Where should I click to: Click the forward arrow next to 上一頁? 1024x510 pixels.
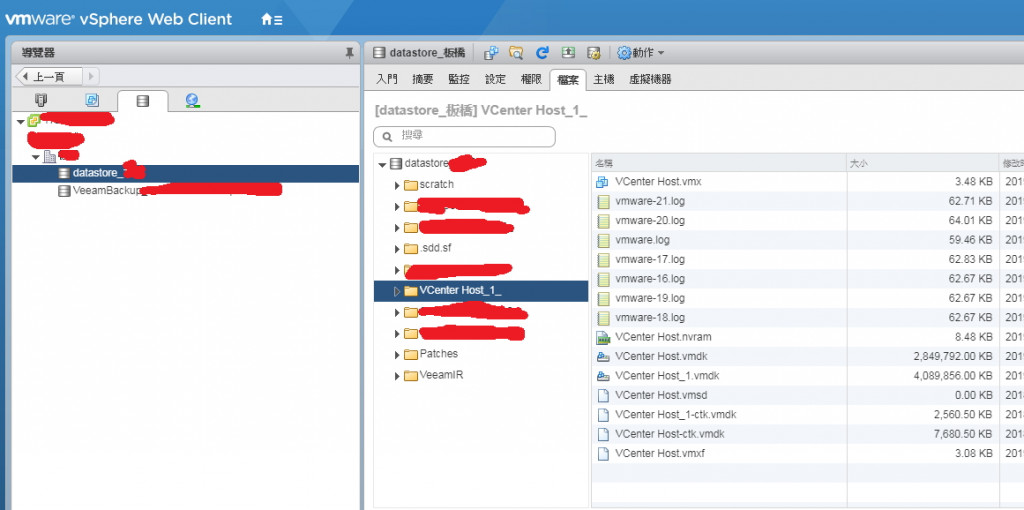[x=91, y=76]
